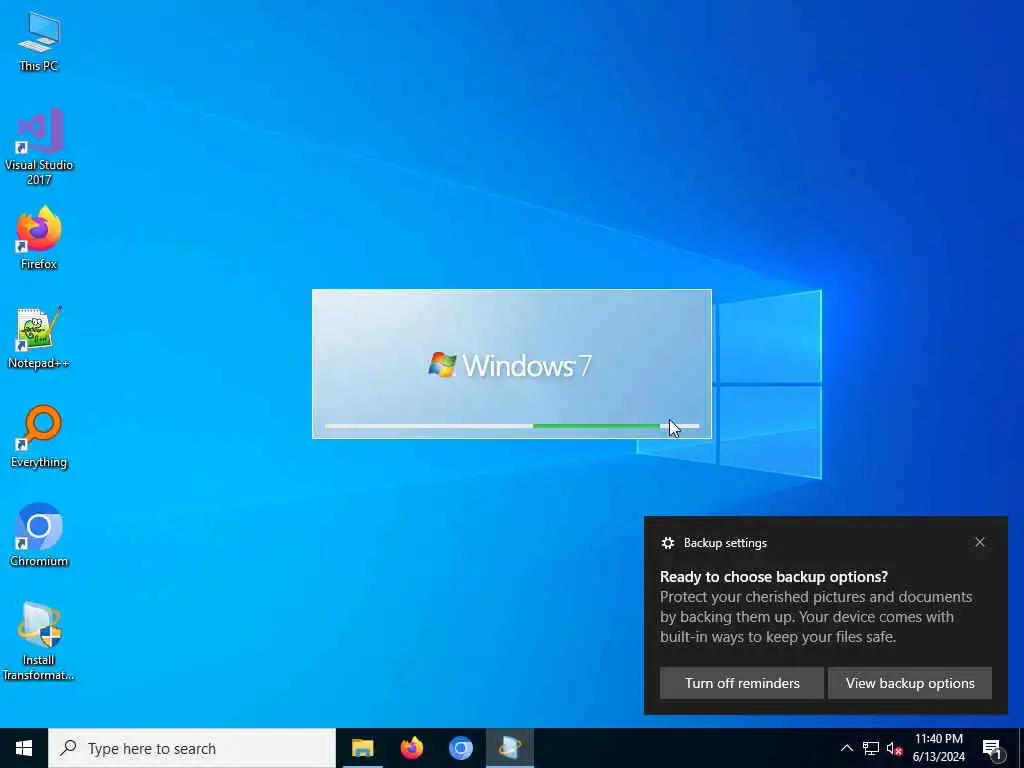Open the clock showing 11:40 PM
Viewport: 1024px width, 768px height.
(938, 748)
